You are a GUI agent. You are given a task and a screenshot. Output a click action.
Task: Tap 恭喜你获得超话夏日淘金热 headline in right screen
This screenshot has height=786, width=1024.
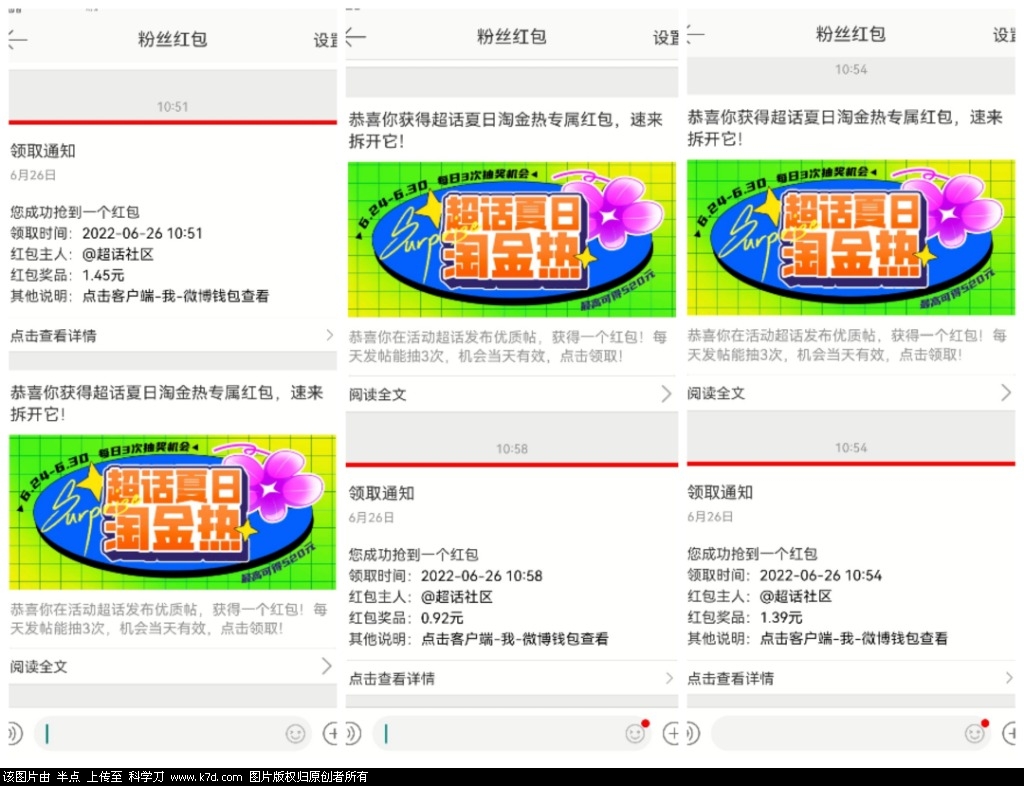click(x=845, y=128)
